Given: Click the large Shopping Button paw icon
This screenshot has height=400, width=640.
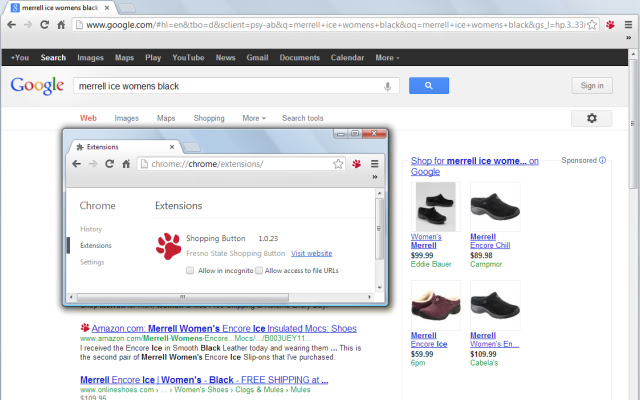Looking at the screenshot, I should (169, 246).
